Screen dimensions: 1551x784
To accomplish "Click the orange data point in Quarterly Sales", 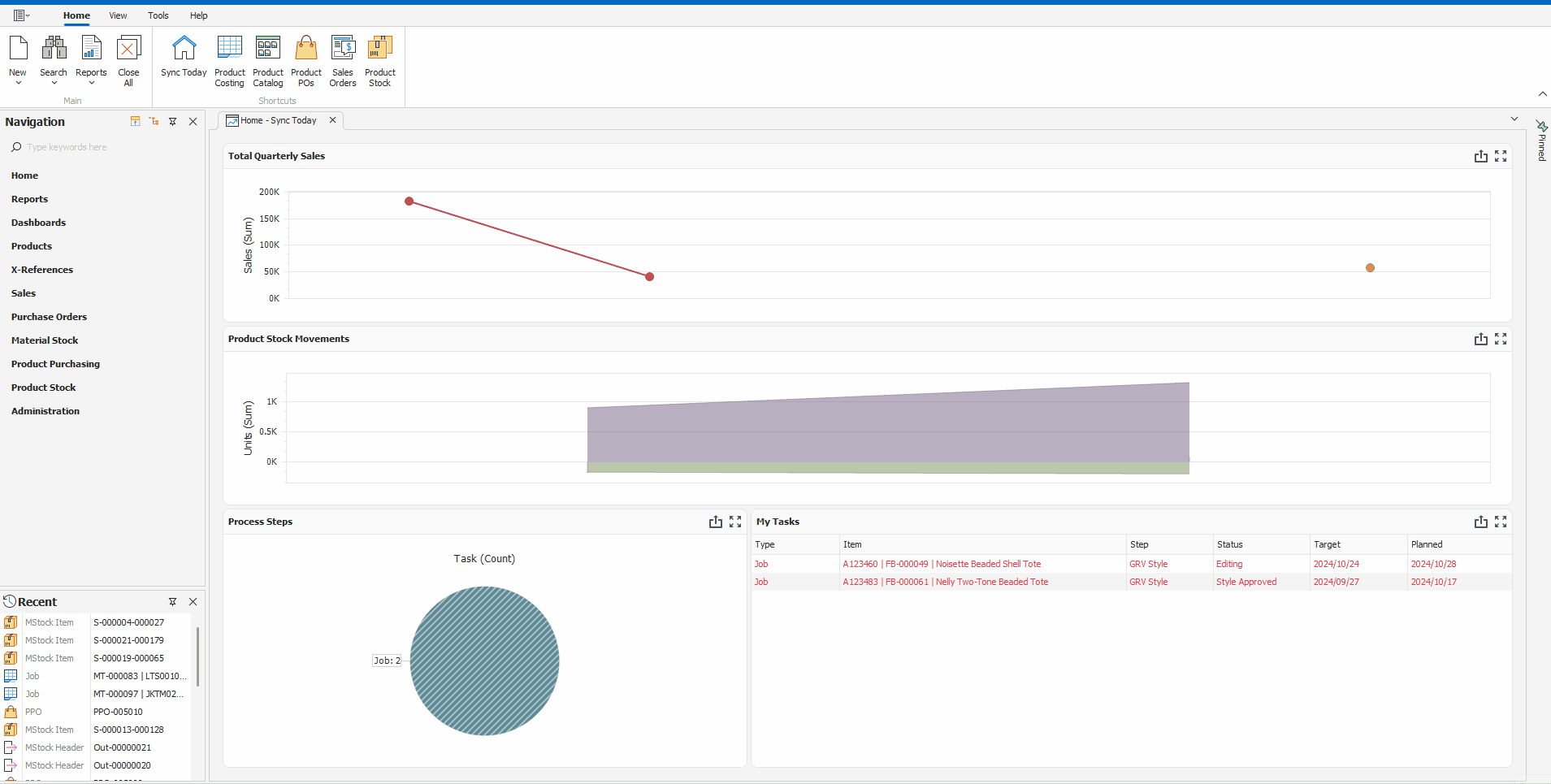I will pos(1370,267).
